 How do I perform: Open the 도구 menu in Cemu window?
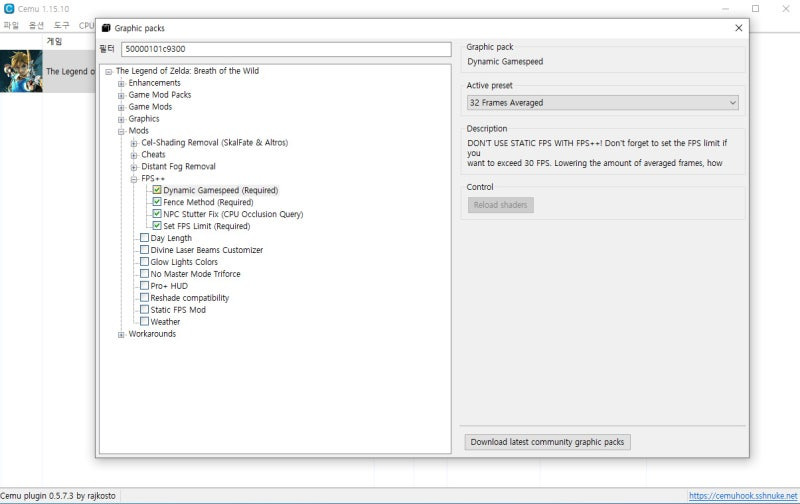click(x=61, y=25)
